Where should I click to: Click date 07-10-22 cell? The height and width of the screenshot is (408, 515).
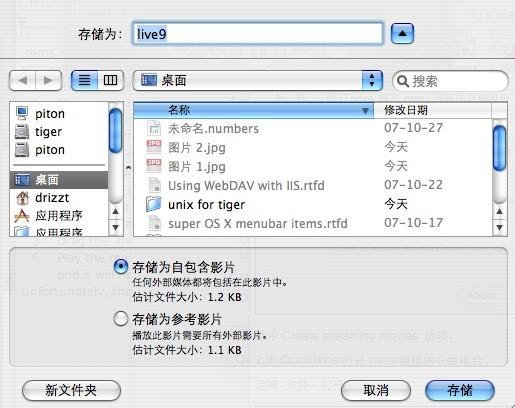pos(413,185)
